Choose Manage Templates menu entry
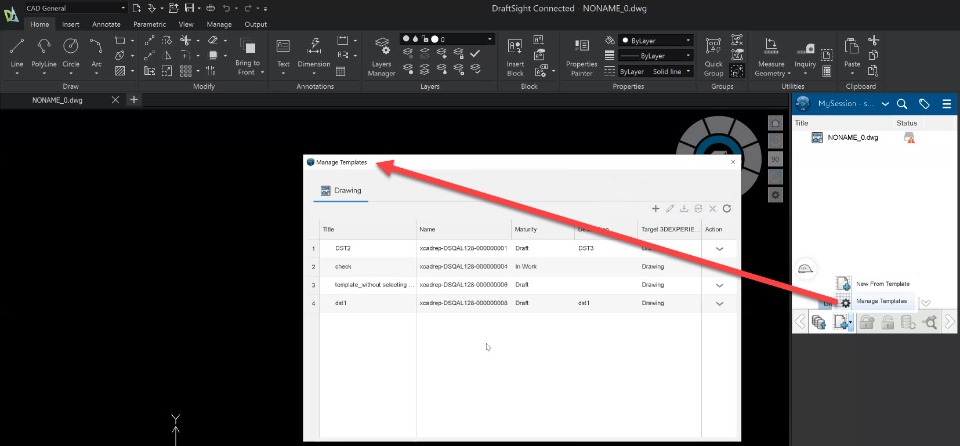The image size is (960, 446). [x=876, y=301]
